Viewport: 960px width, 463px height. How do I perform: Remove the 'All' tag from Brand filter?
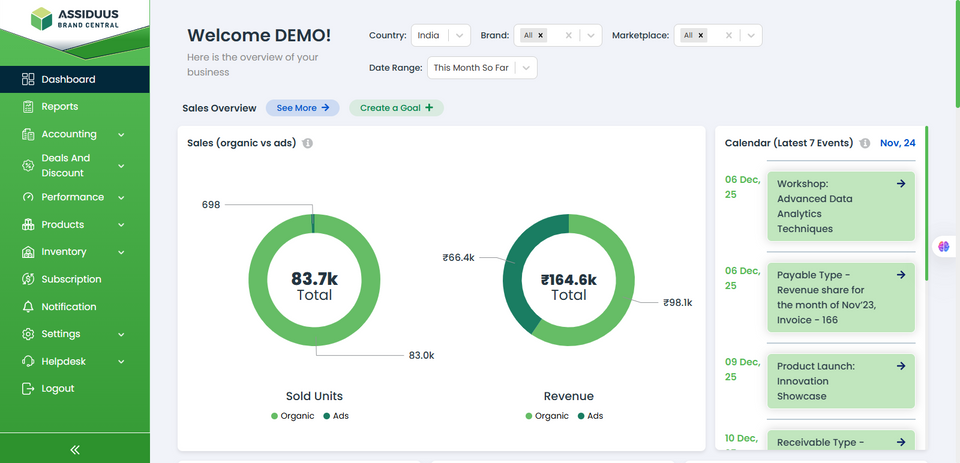click(x=541, y=35)
